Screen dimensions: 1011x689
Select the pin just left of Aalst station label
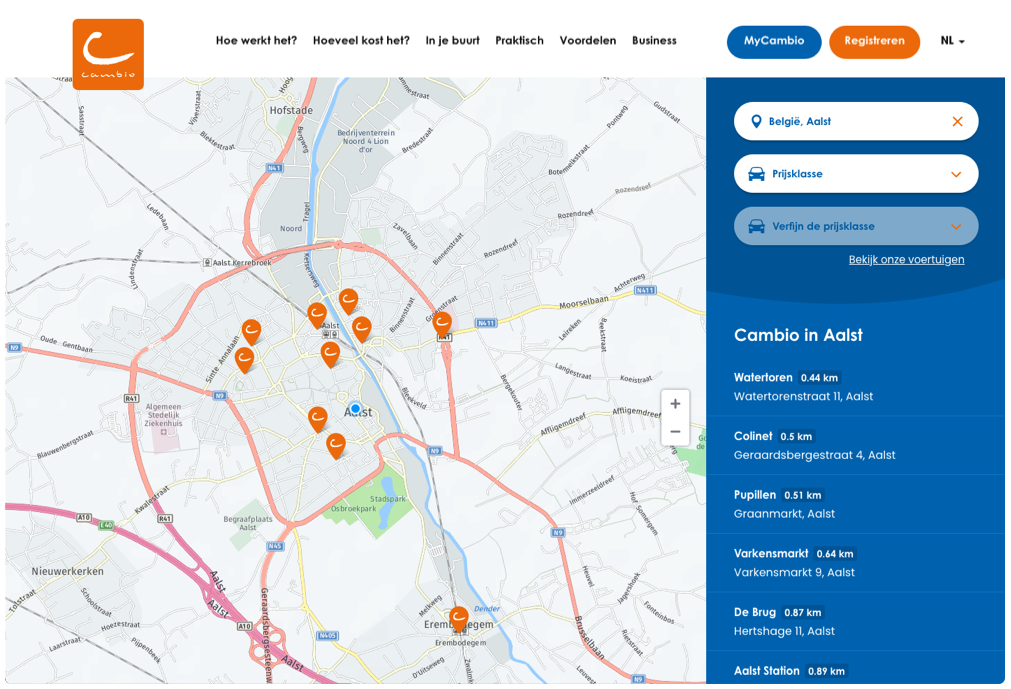[317, 316]
